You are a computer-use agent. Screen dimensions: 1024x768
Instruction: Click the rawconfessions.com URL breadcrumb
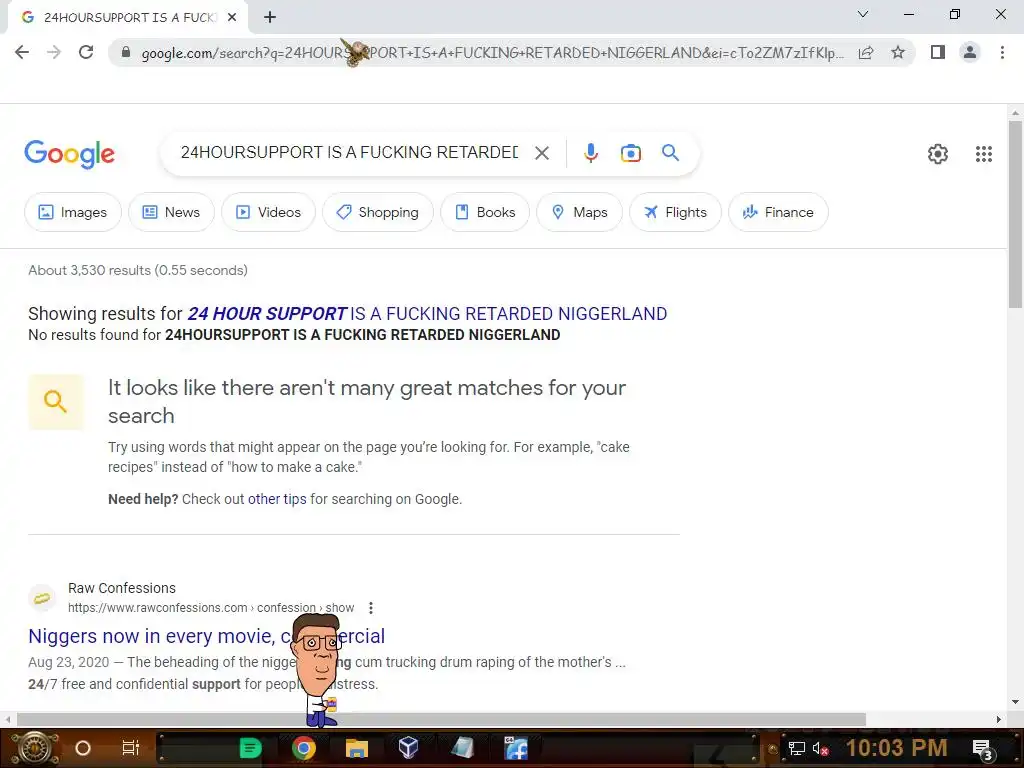[211, 608]
